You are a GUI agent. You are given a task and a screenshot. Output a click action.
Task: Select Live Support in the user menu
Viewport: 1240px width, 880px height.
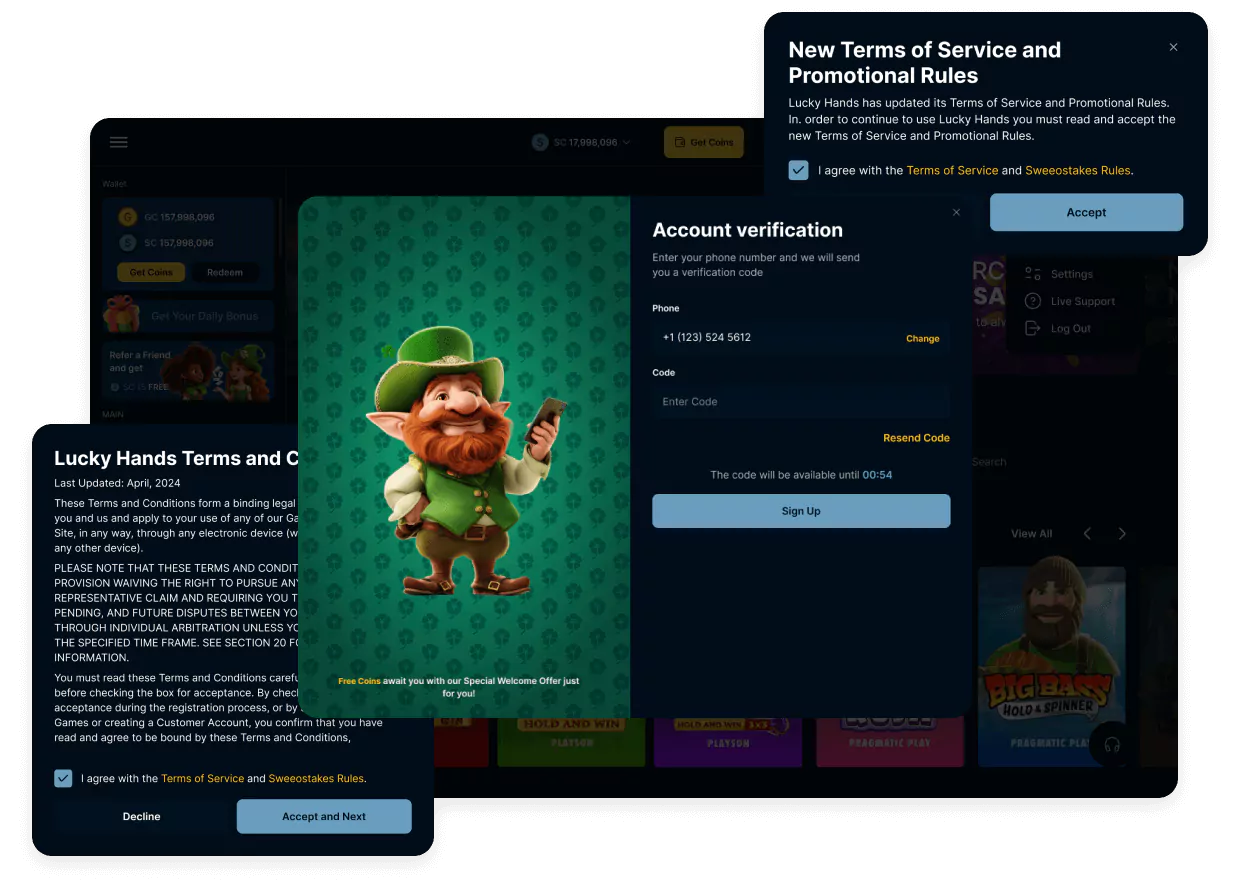click(1082, 301)
